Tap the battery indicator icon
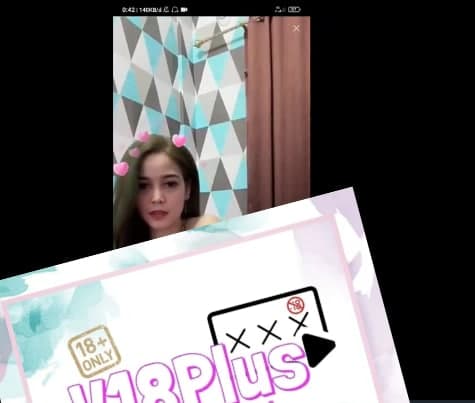 point(294,10)
